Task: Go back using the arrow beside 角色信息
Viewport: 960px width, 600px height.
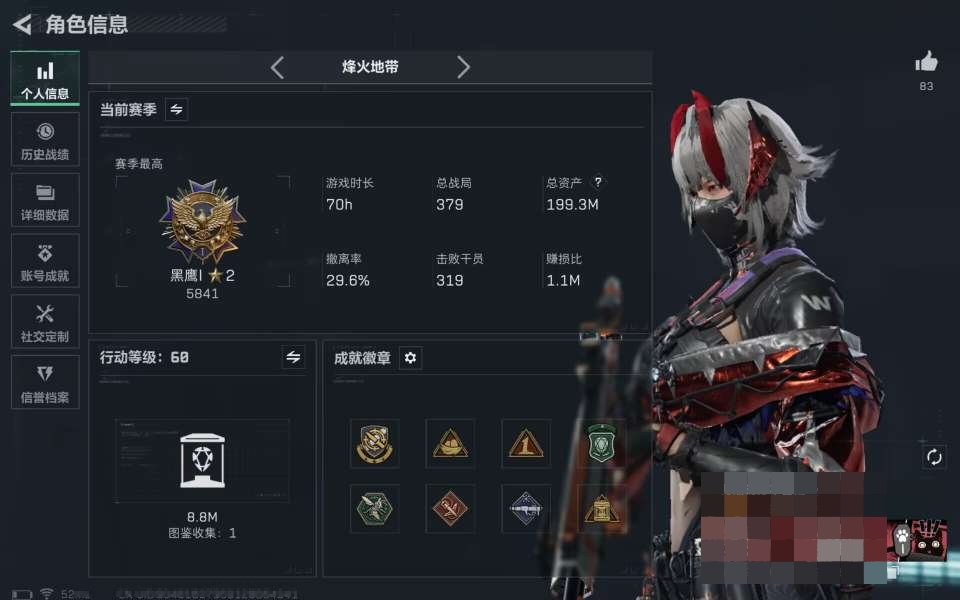Action: pos(23,24)
